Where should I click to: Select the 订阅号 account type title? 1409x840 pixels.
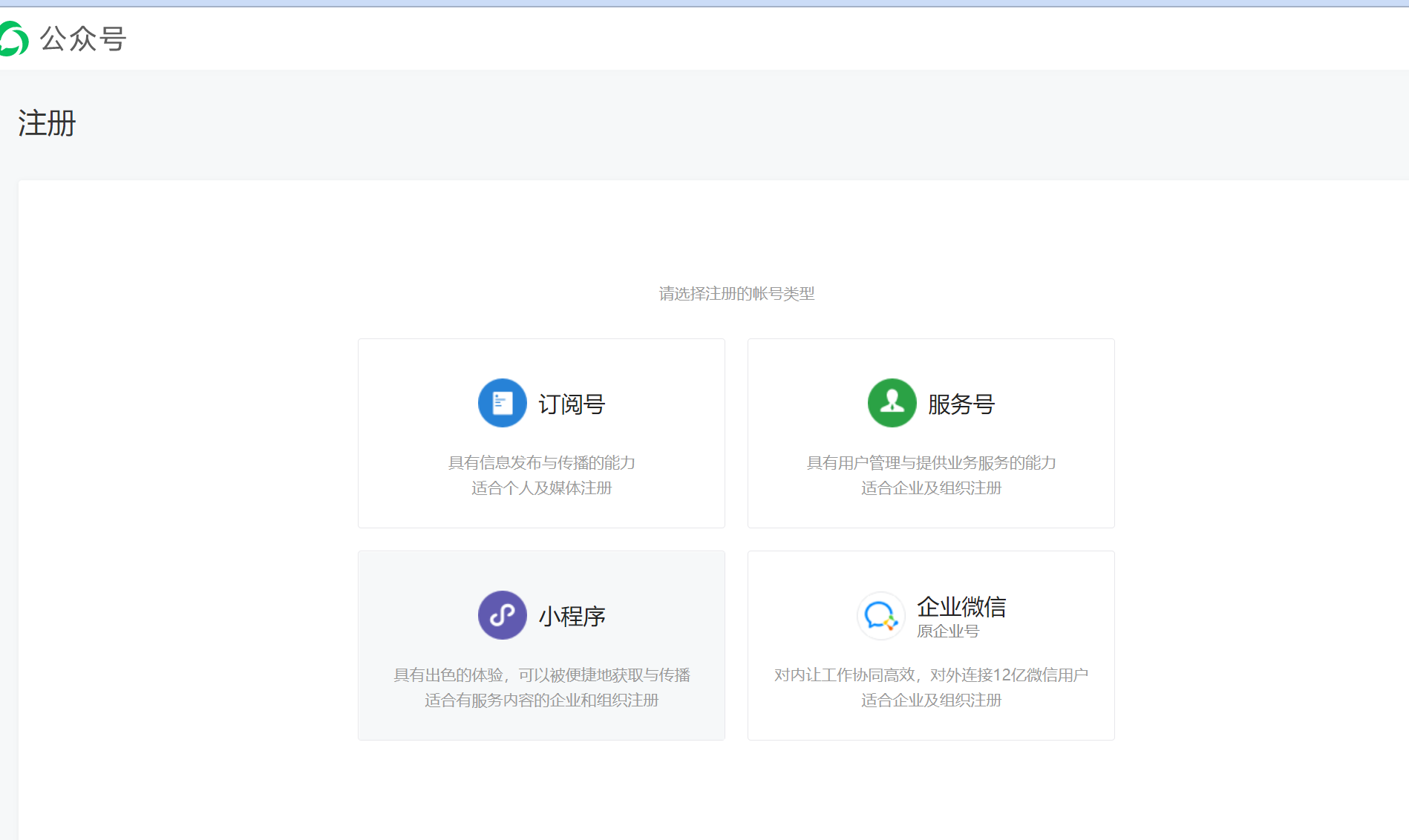pos(572,404)
